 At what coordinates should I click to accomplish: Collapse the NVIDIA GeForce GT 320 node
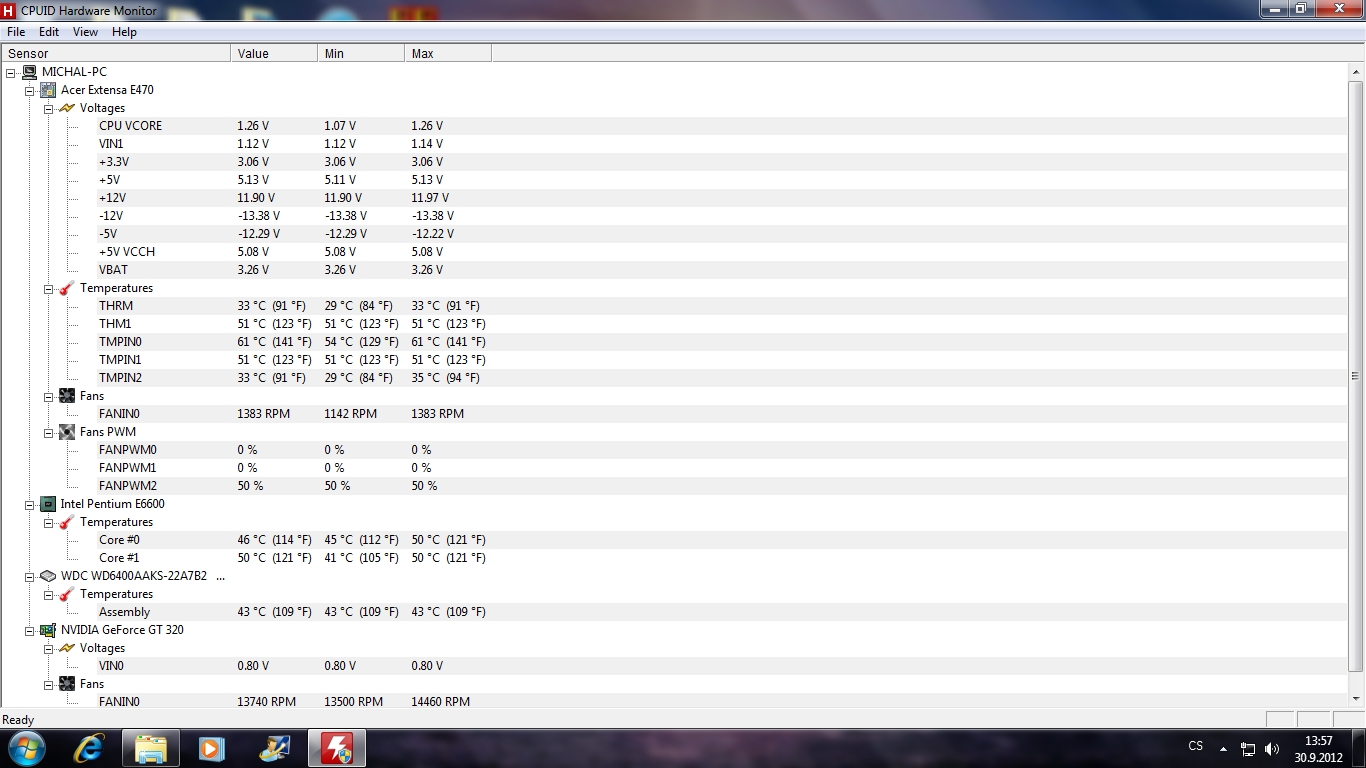pos(30,630)
